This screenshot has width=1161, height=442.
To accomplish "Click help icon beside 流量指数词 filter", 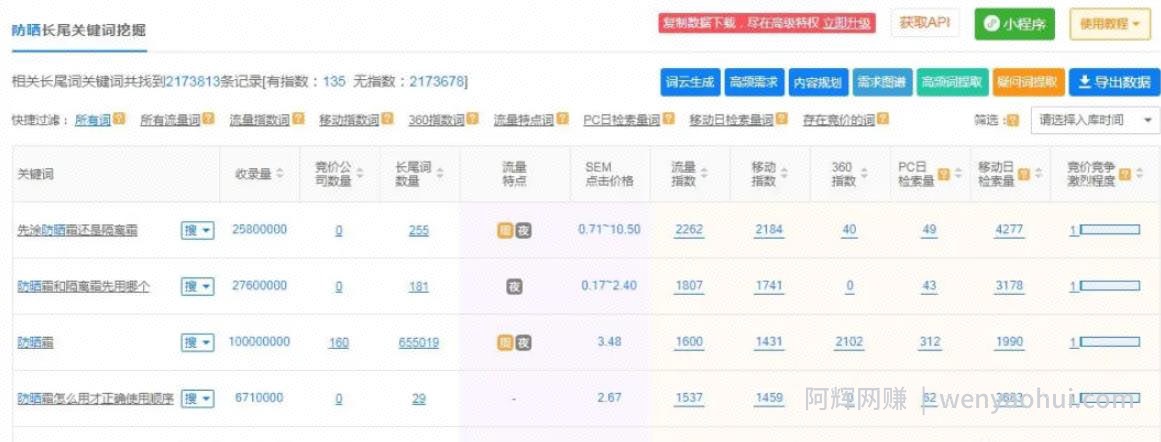I will coord(298,118).
